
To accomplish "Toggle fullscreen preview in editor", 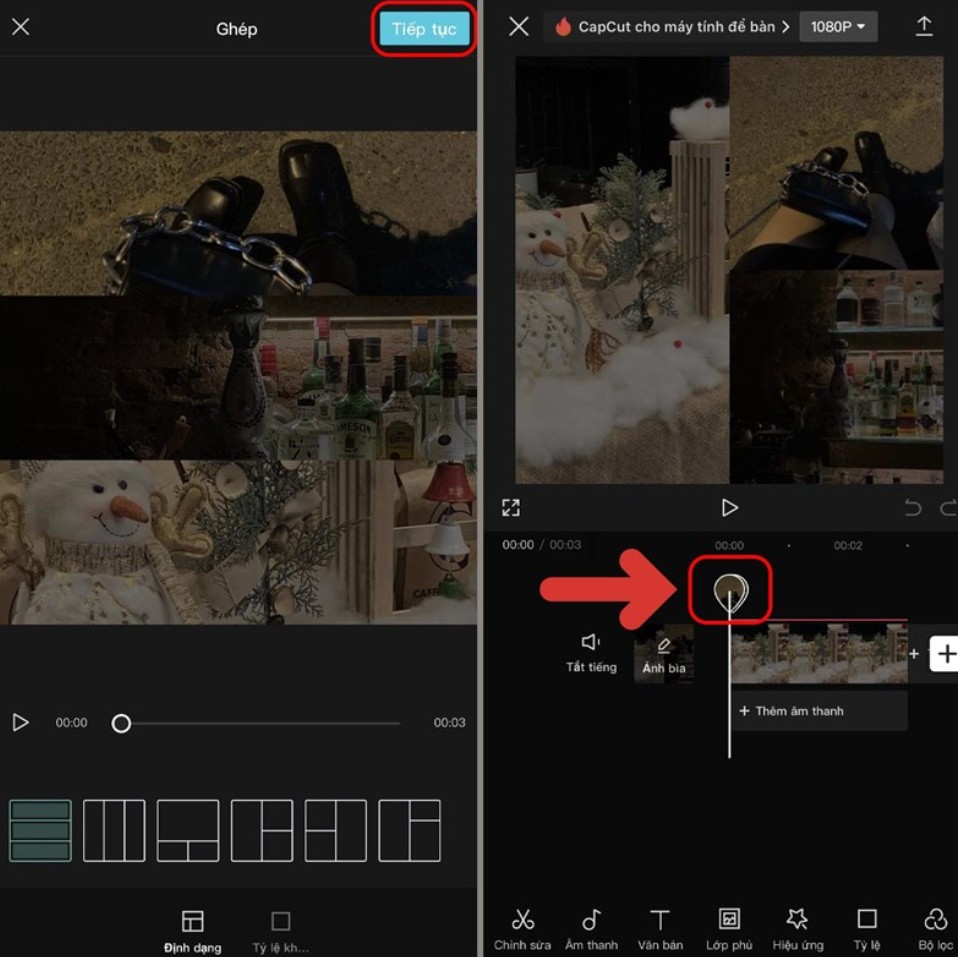I will (x=511, y=508).
